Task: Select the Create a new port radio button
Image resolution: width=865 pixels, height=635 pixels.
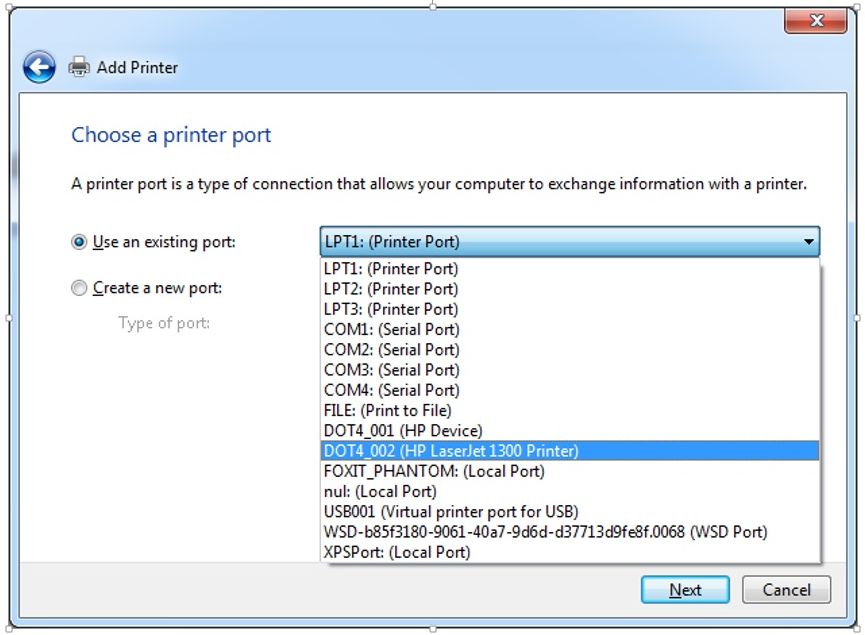Action: 79,288
